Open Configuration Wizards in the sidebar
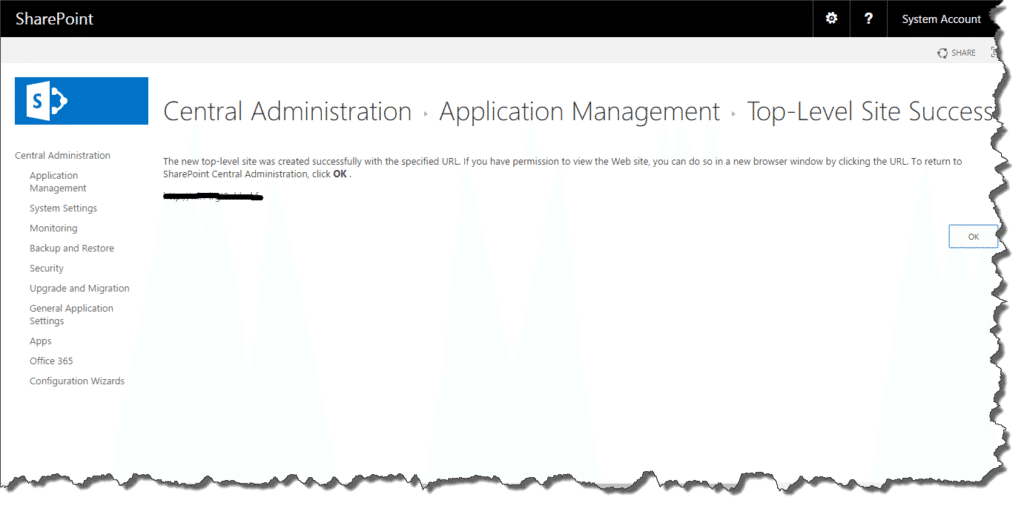This screenshot has width=1024, height=506. [x=77, y=381]
